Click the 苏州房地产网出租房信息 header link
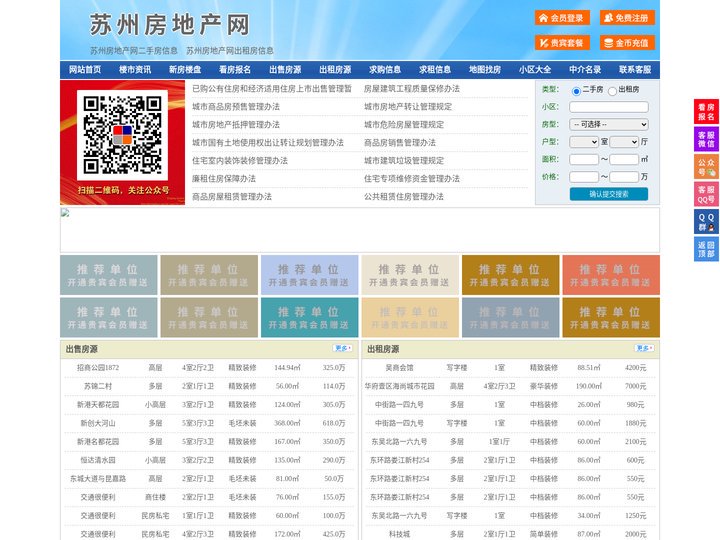This screenshot has height=540, width=720. 230,51
